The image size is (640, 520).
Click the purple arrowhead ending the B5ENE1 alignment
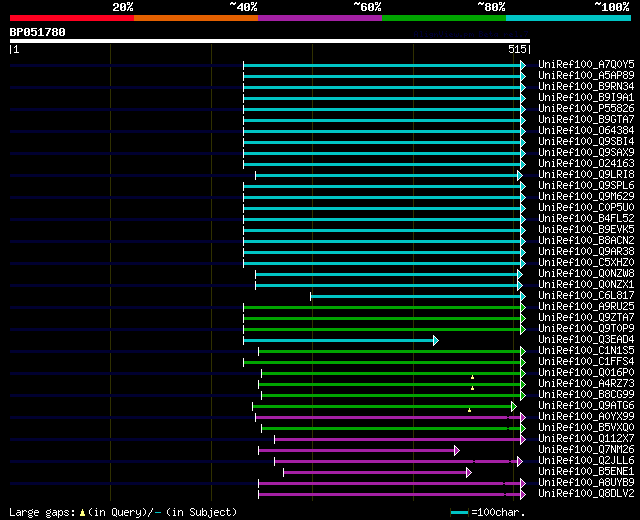click(469, 473)
